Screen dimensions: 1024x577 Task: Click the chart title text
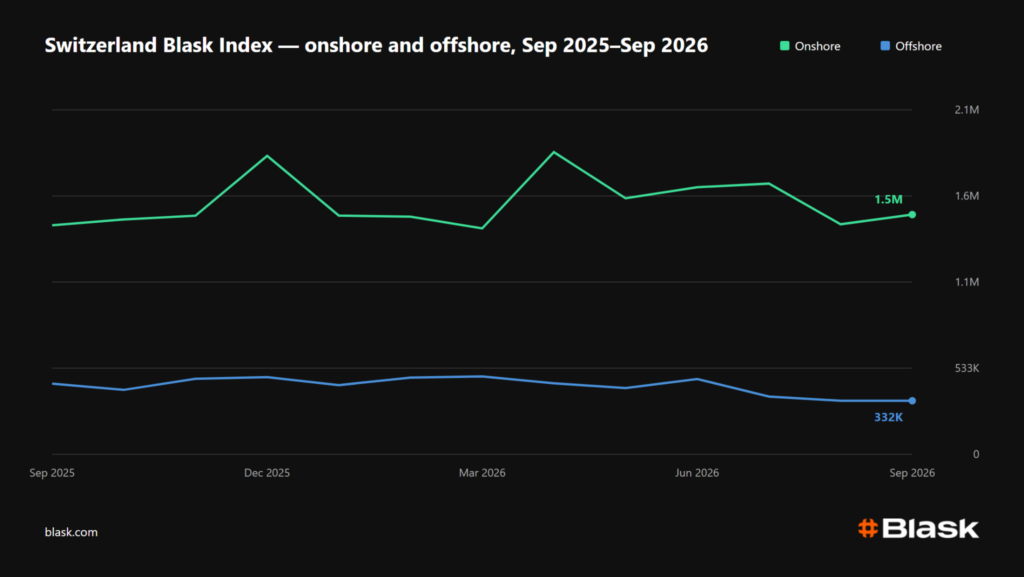376,45
